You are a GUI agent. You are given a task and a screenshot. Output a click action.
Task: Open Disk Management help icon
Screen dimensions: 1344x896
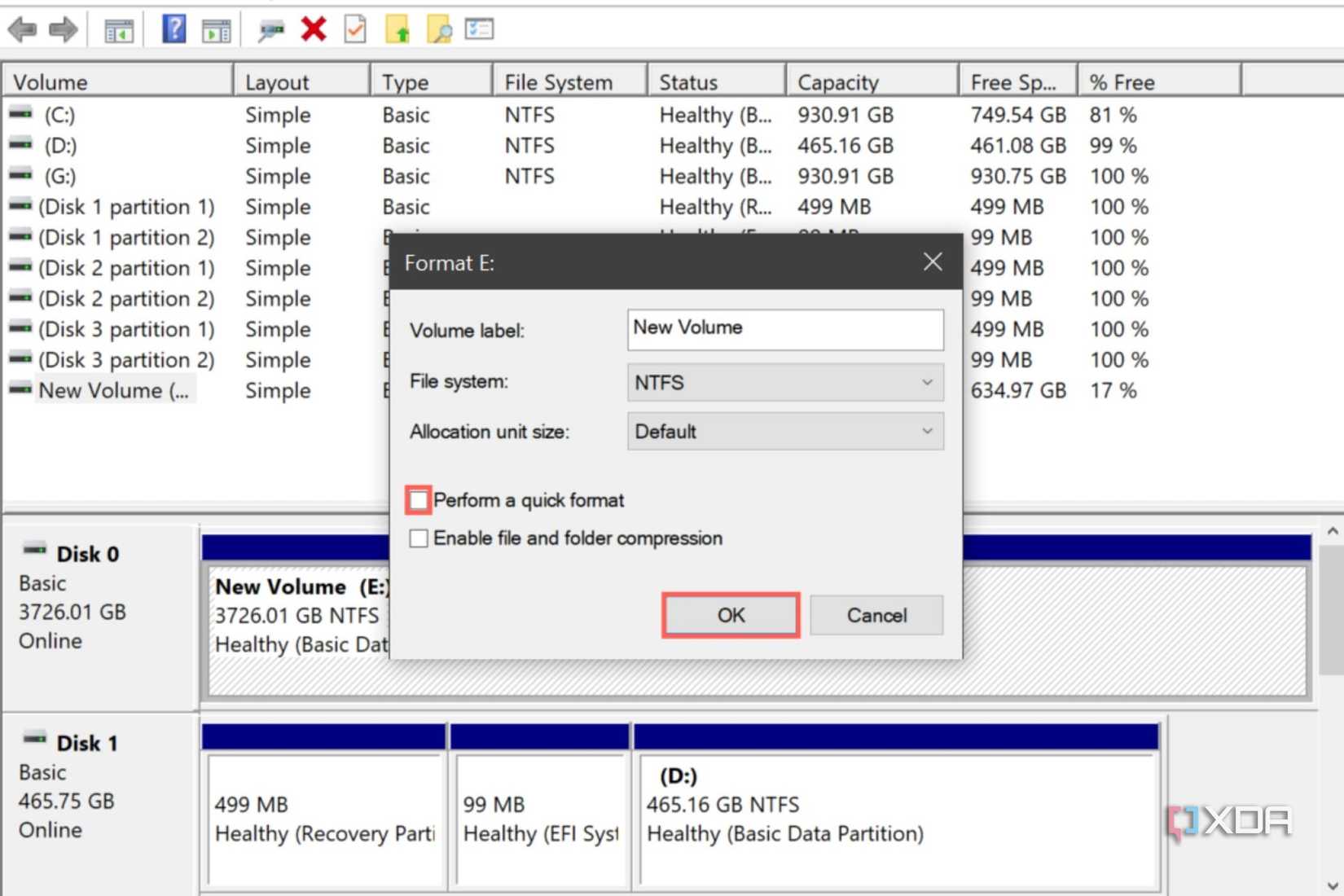[172, 29]
